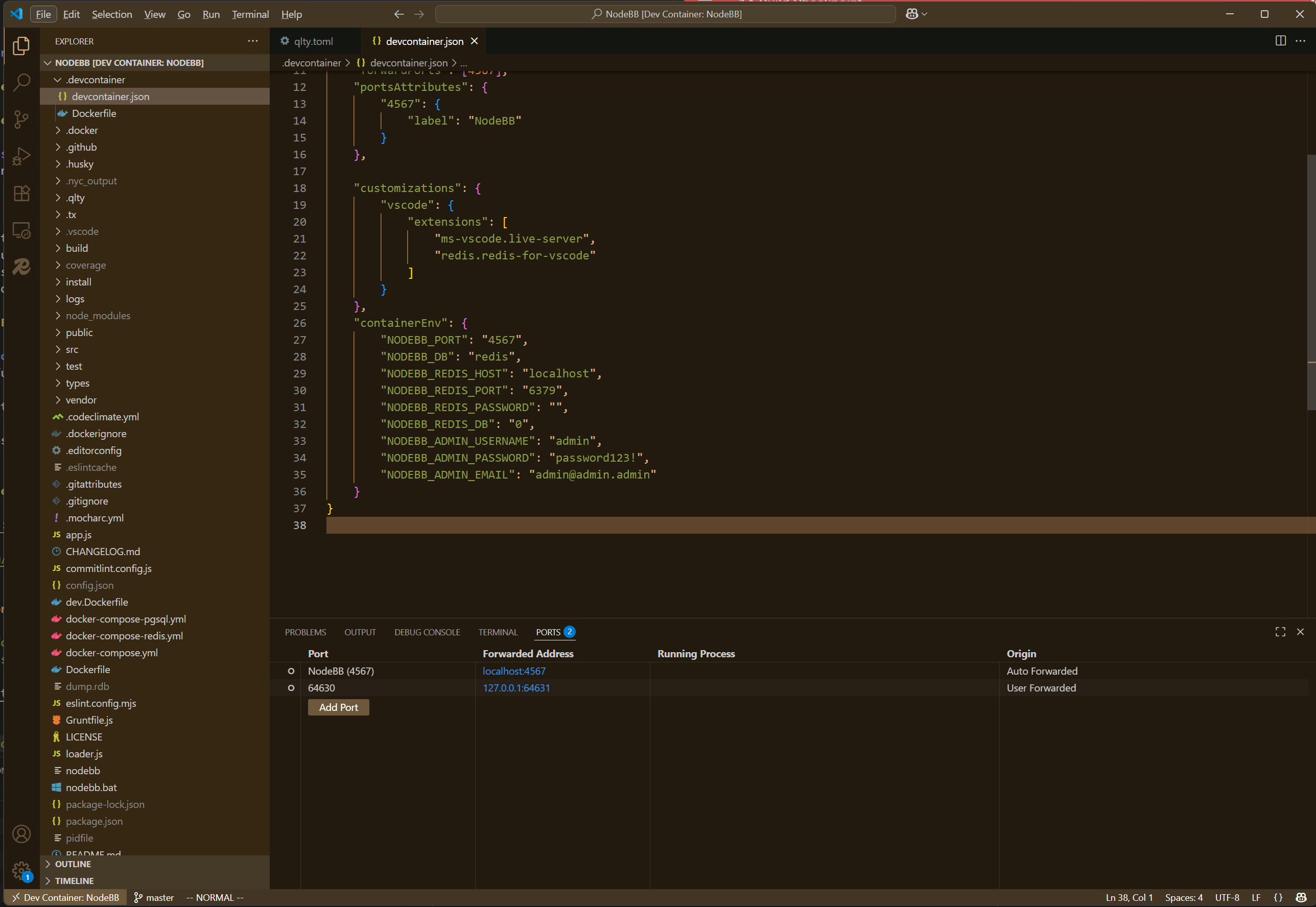Switch to the PROBLEMS panel tab

click(x=306, y=633)
